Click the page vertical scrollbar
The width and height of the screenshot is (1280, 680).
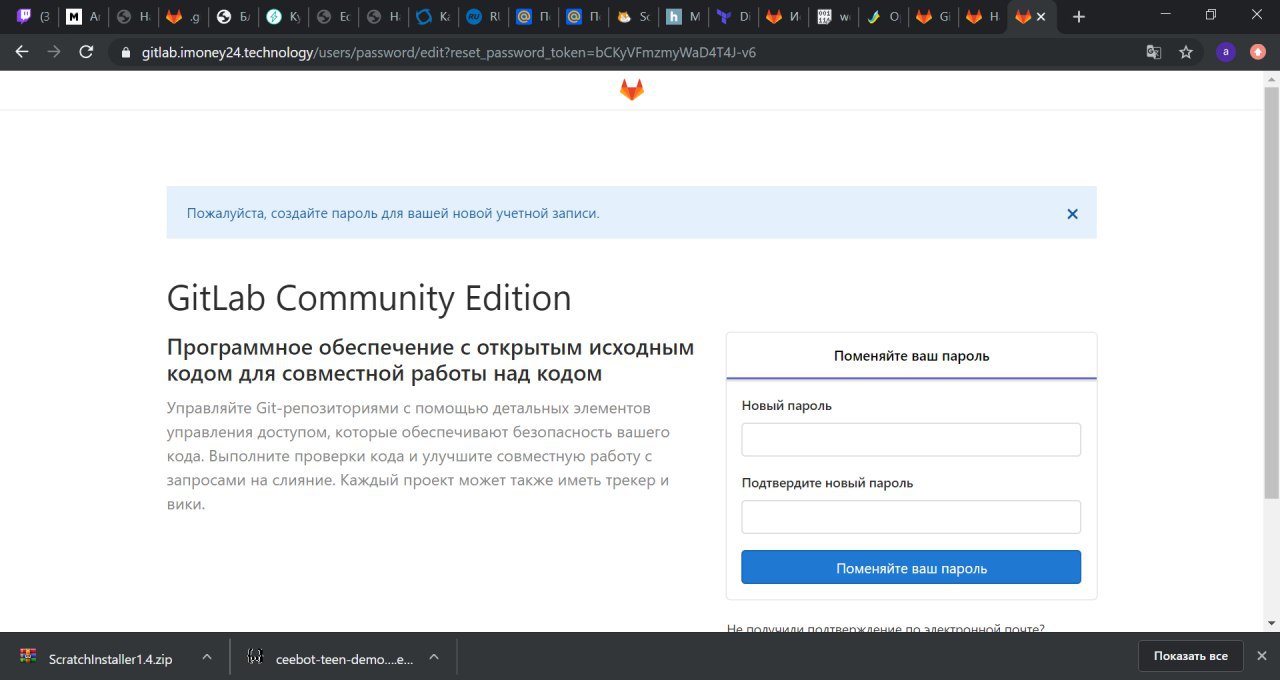pos(1272,292)
